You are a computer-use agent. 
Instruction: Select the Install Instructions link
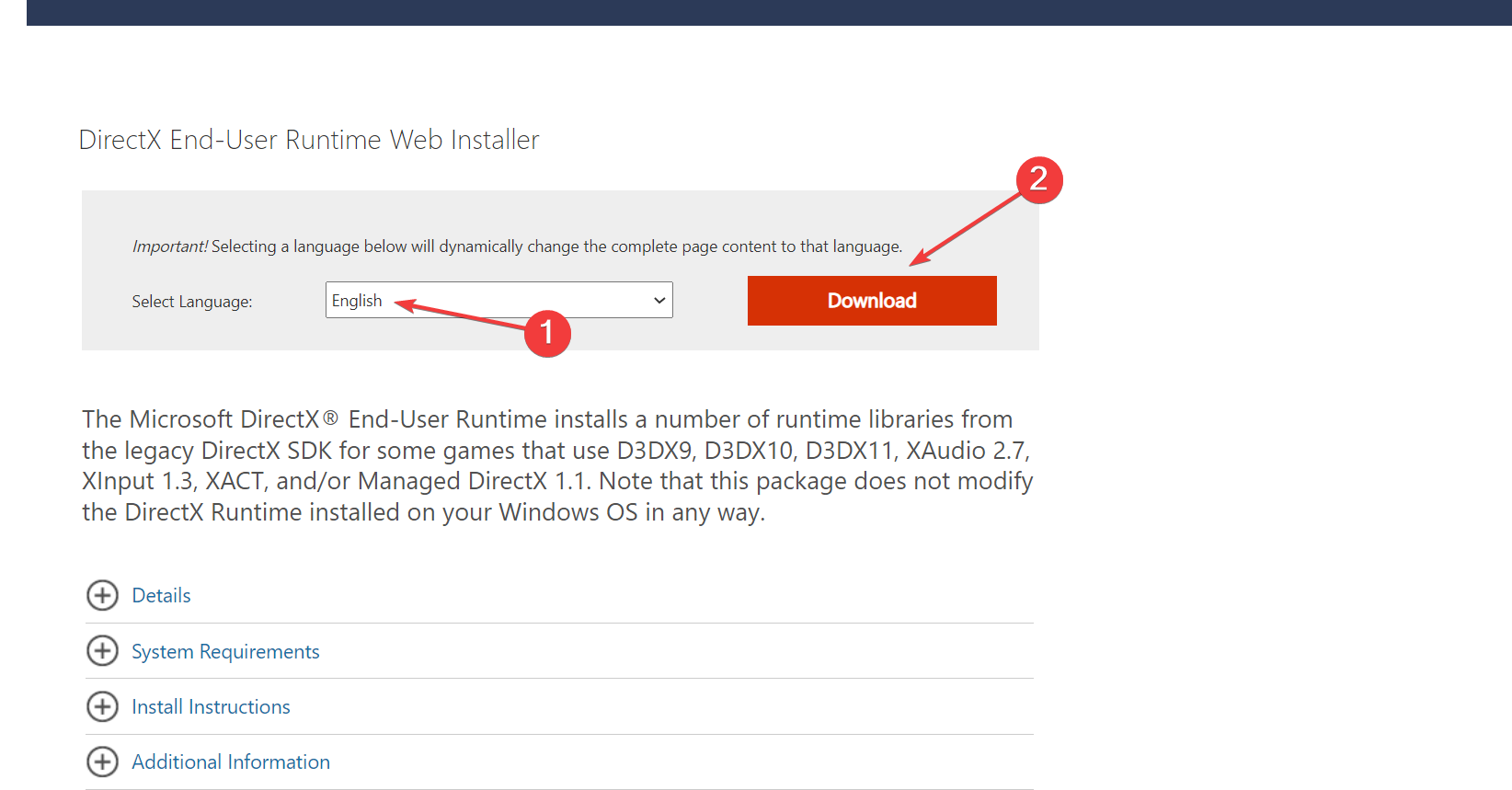coord(211,707)
